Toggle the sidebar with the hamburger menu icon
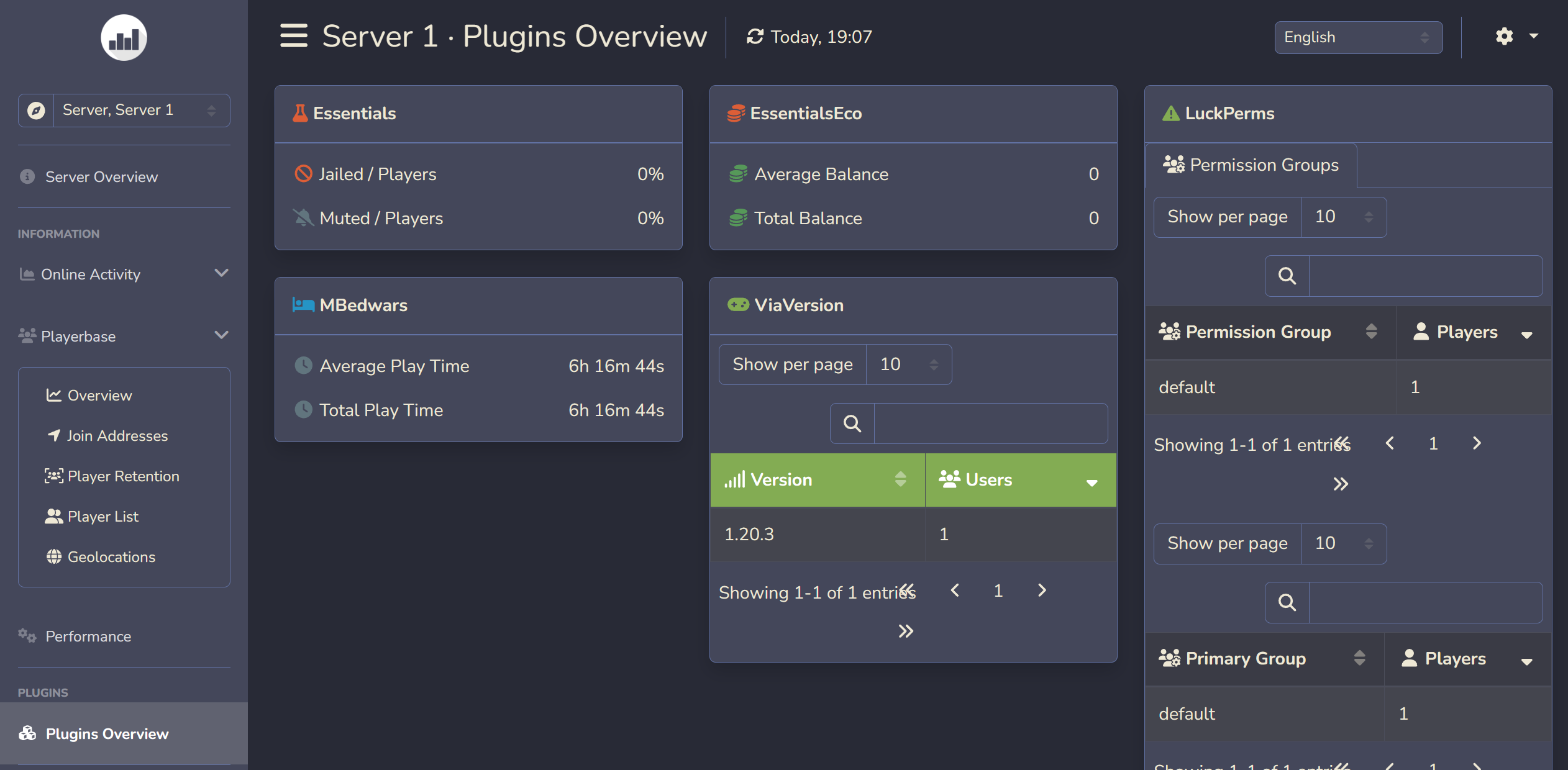The height and width of the screenshot is (770, 1568). tap(293, 36)
